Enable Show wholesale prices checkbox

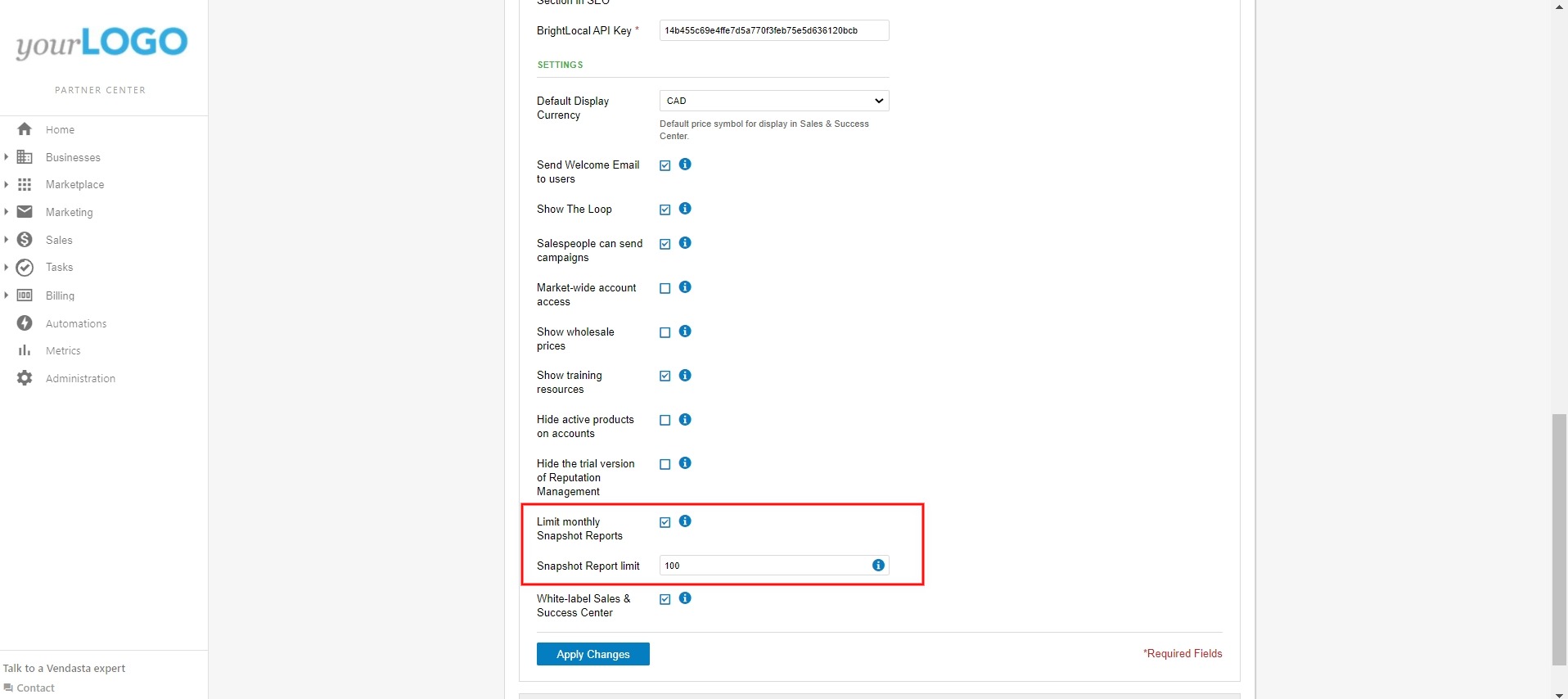665,332
